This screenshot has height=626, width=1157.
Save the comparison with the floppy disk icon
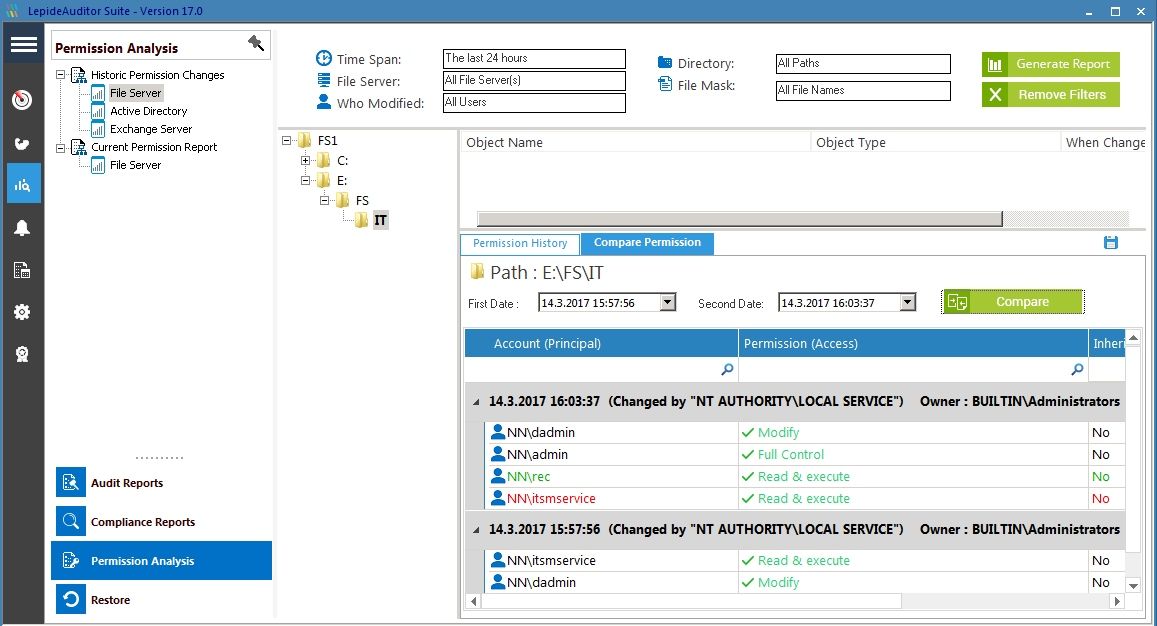(x=1111, y=242)
